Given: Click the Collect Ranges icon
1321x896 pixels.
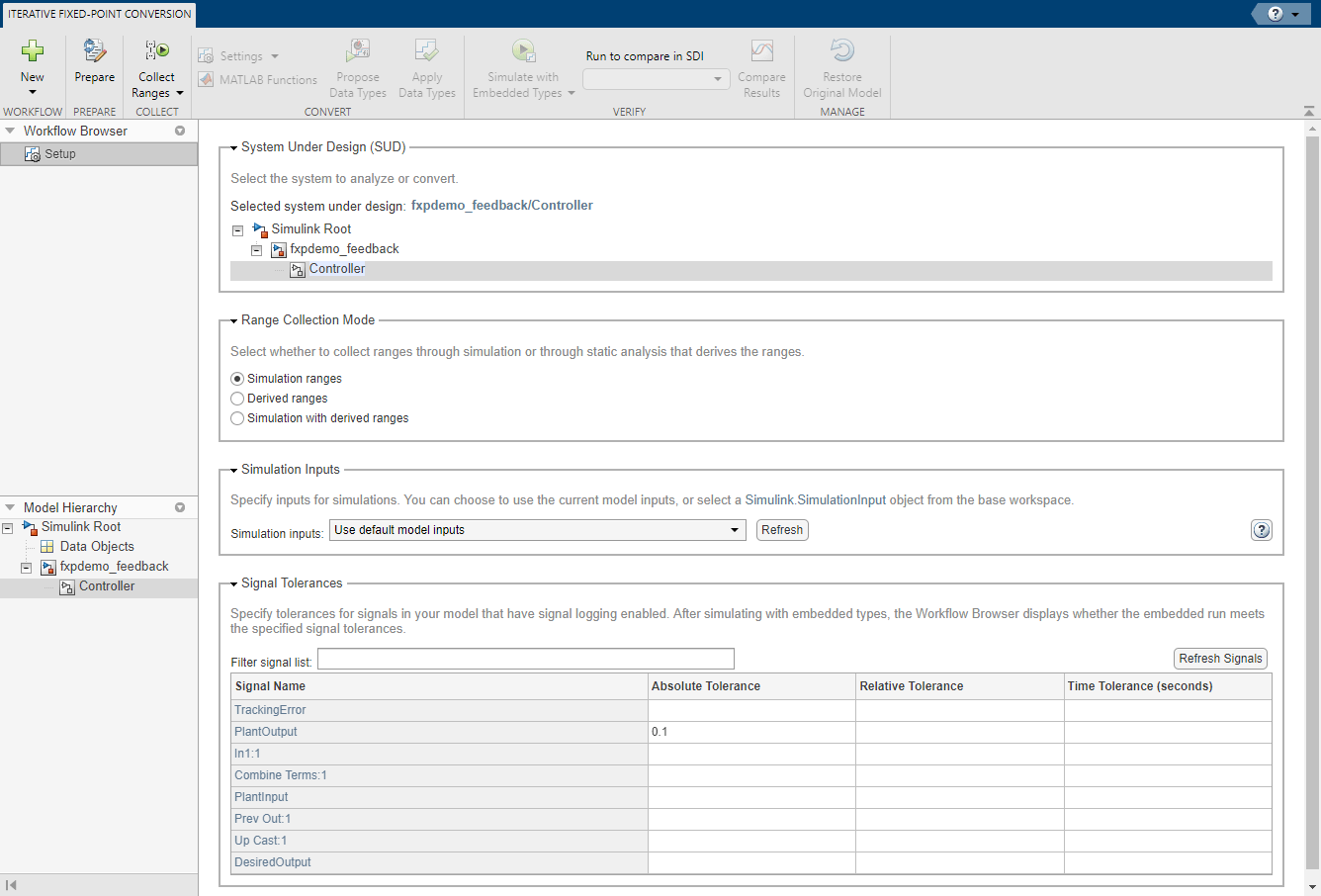Looking at the screenshot, I should pyautogui.click(x=156, y=50).
